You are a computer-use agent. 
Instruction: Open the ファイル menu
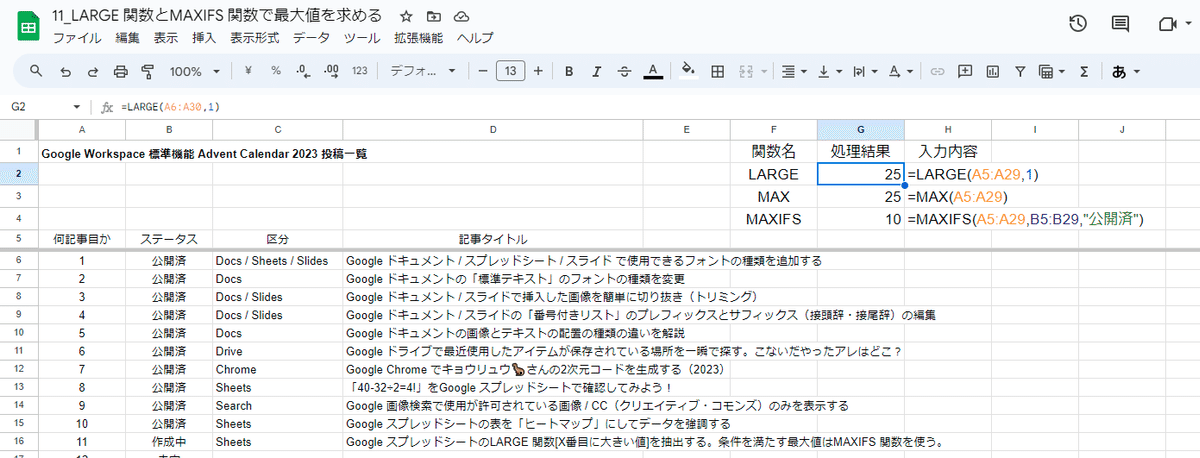click(x=76, y=38)
